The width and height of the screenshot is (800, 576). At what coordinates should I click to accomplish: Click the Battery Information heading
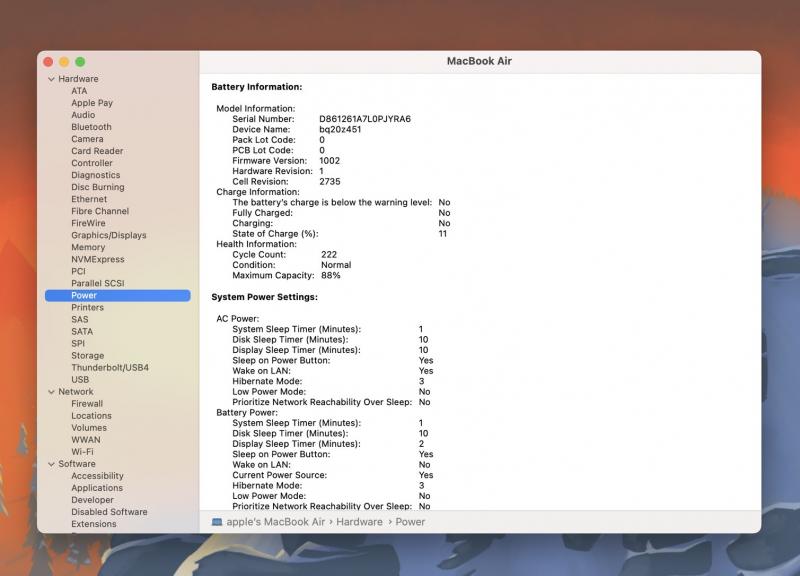pos(257,87)
